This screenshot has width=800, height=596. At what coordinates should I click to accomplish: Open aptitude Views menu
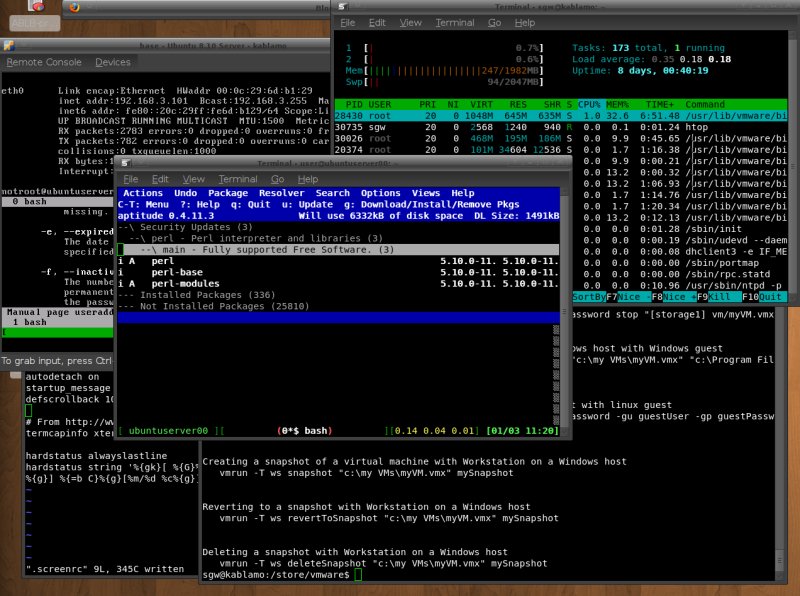426,193
